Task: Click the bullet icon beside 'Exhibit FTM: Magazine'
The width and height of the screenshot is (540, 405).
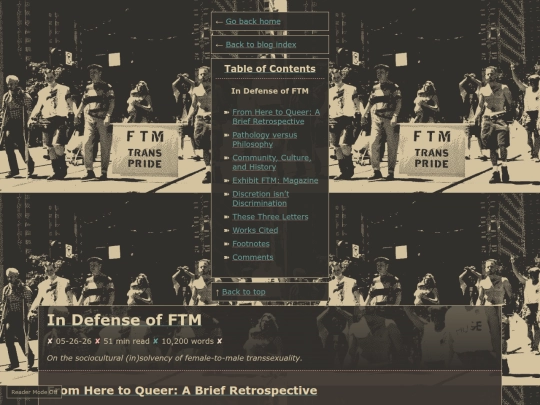Action: click(x=226, y=180)
